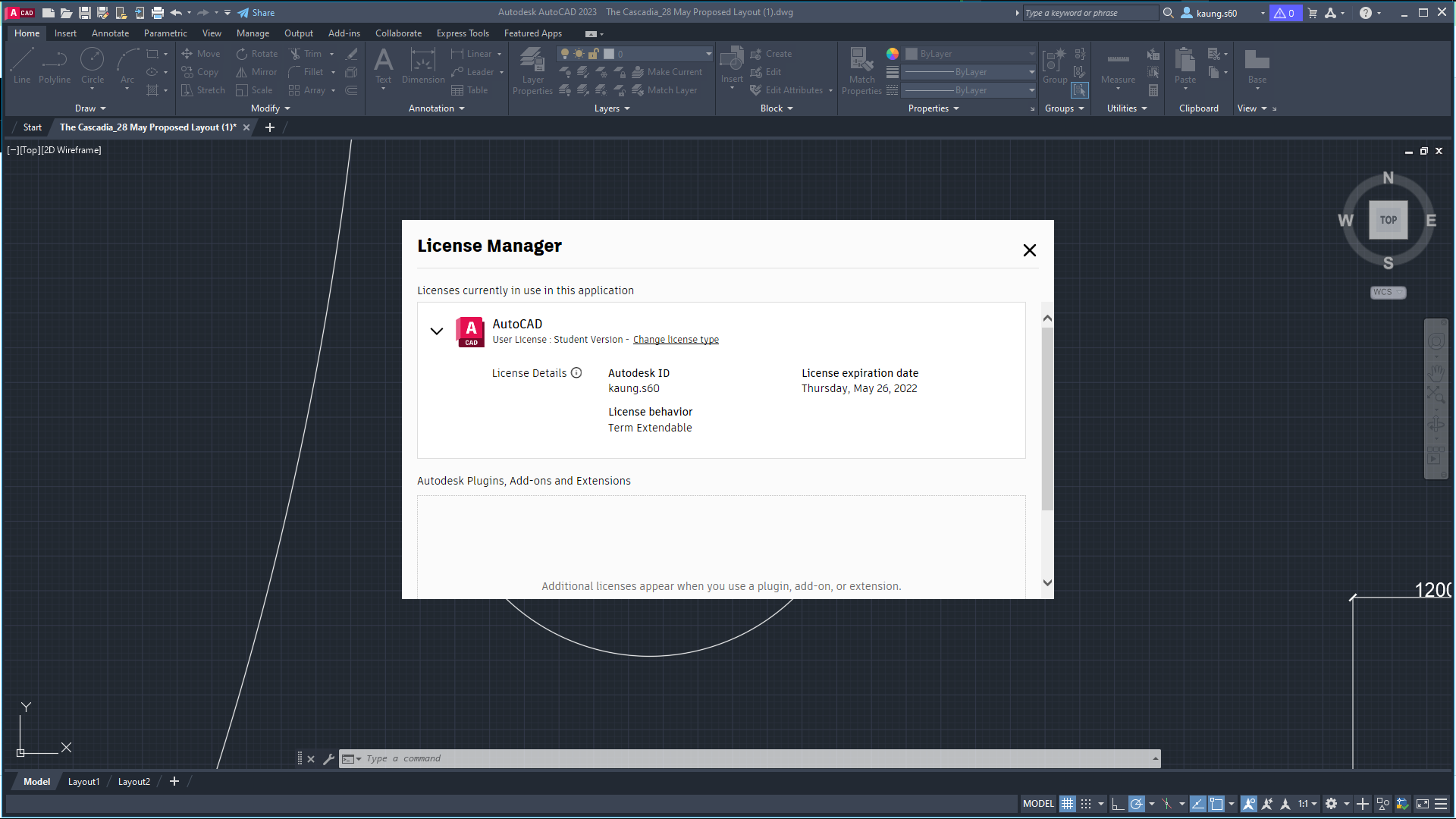Choose the Mirror tool

pos(256,72)
